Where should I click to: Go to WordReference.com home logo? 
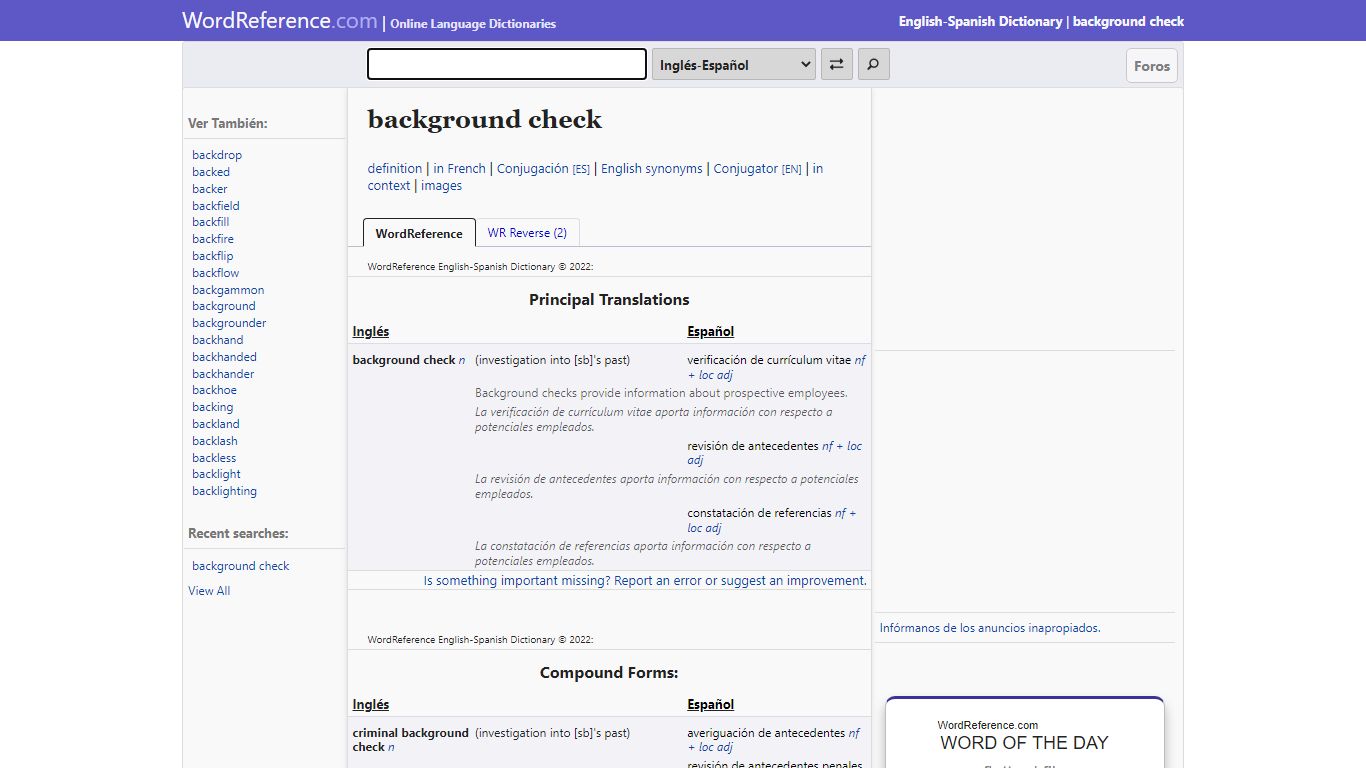[x=280, y=21]
